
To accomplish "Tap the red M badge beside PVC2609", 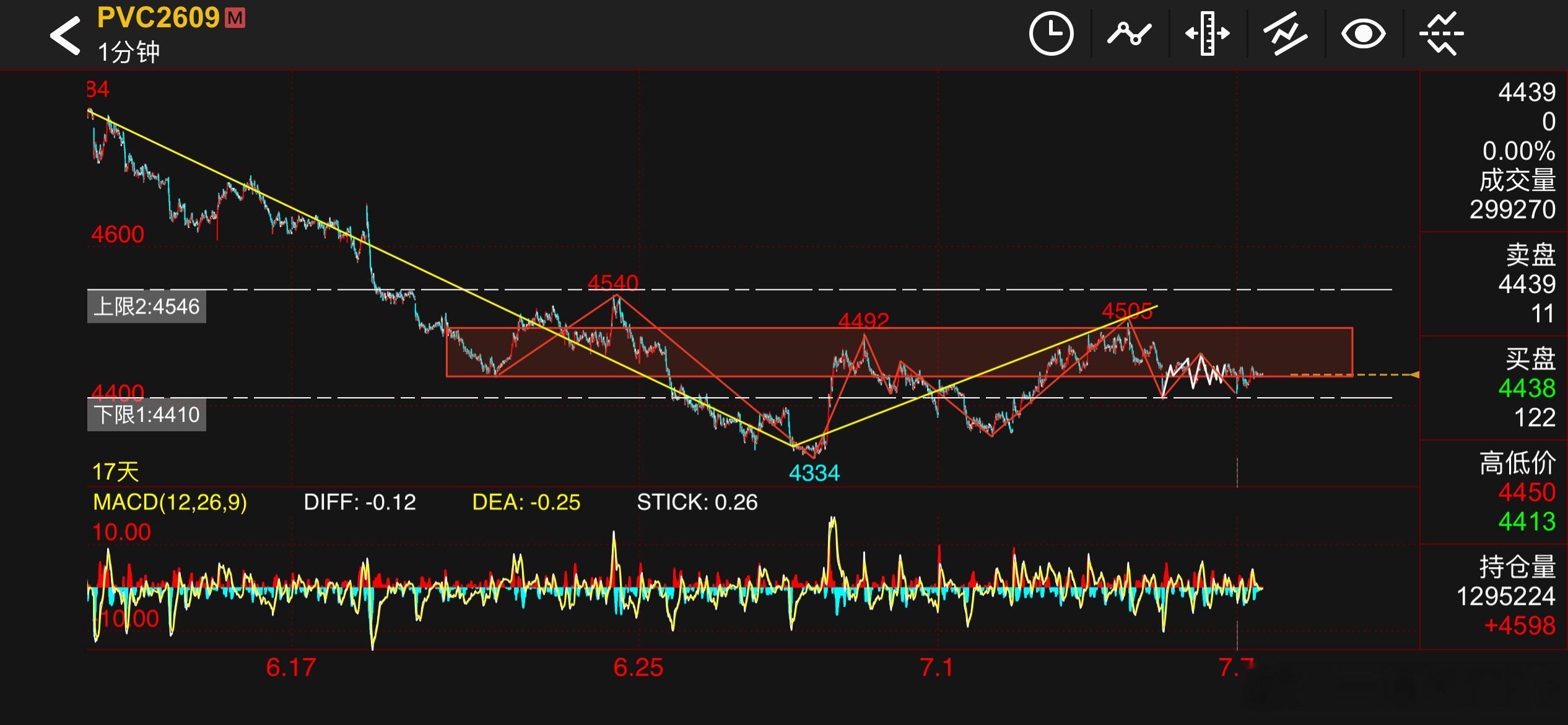I will [235, 18].
